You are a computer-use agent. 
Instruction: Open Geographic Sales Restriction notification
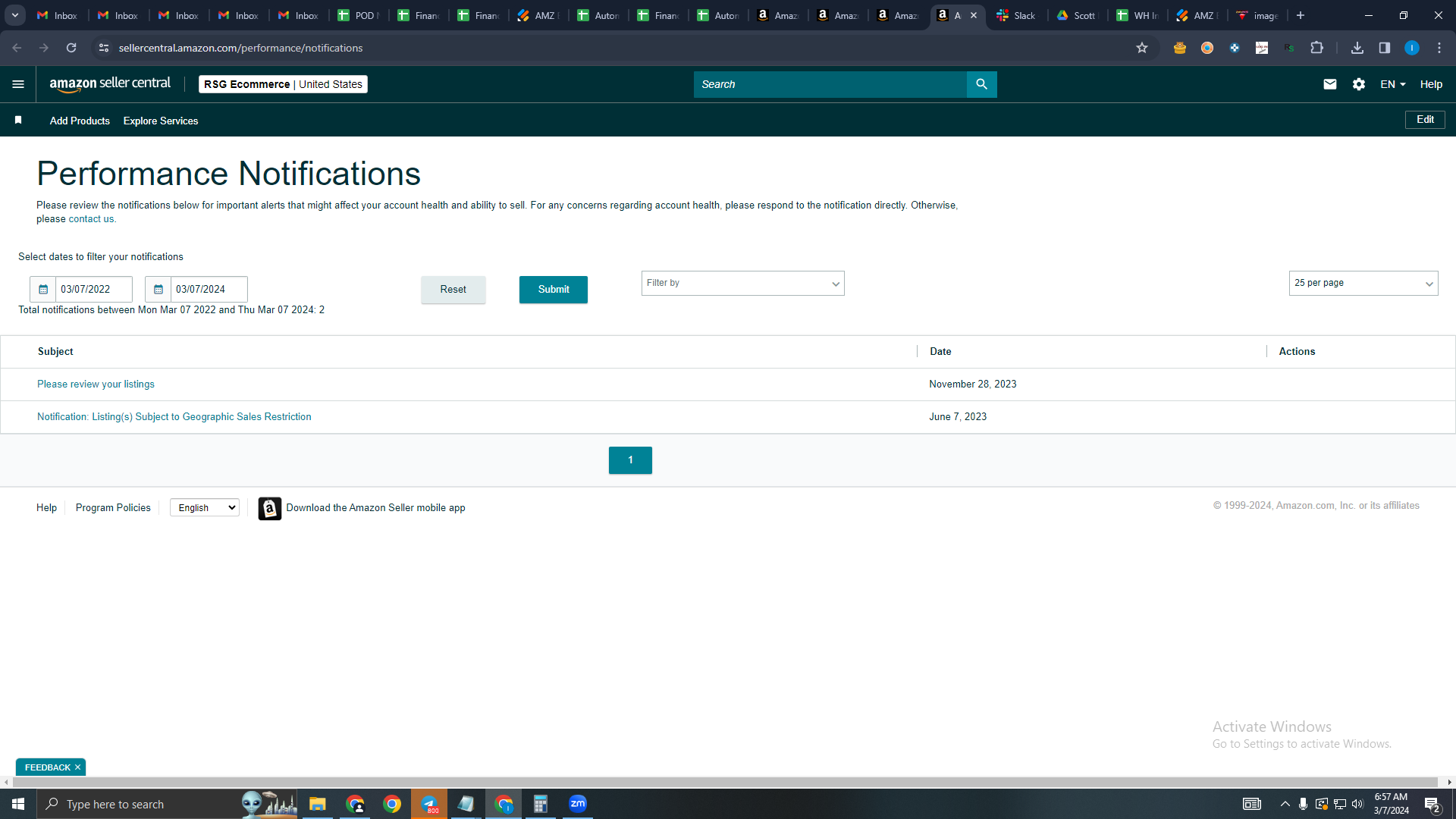tap(174, 417)
